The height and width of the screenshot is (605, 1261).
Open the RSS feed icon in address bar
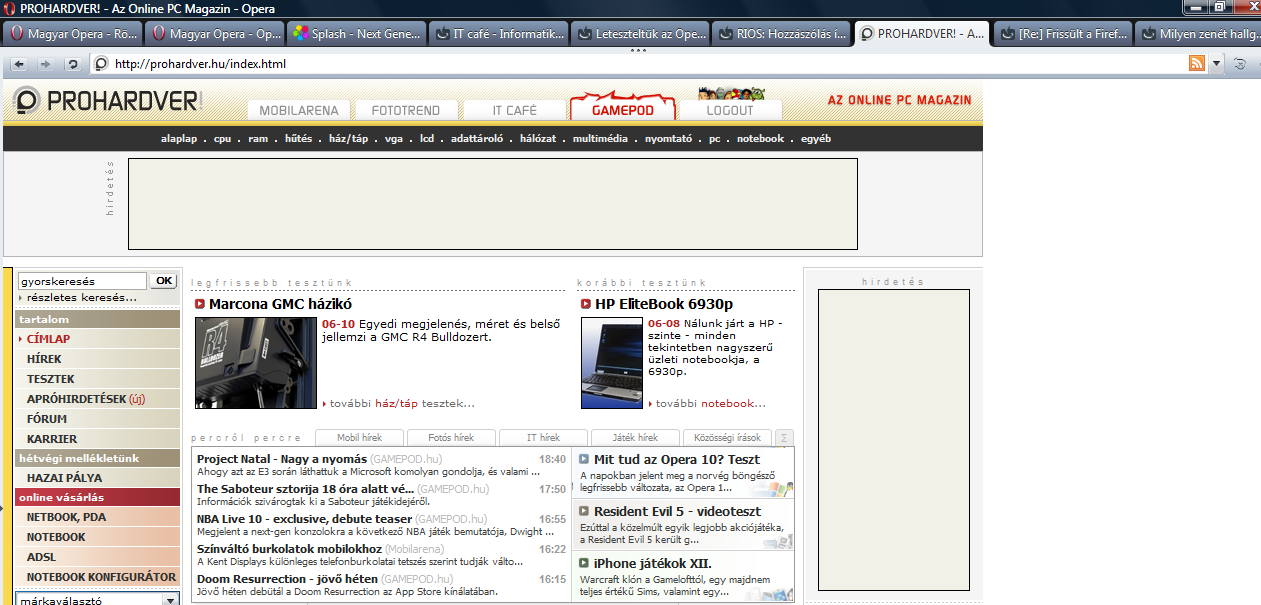(1197, 63)
